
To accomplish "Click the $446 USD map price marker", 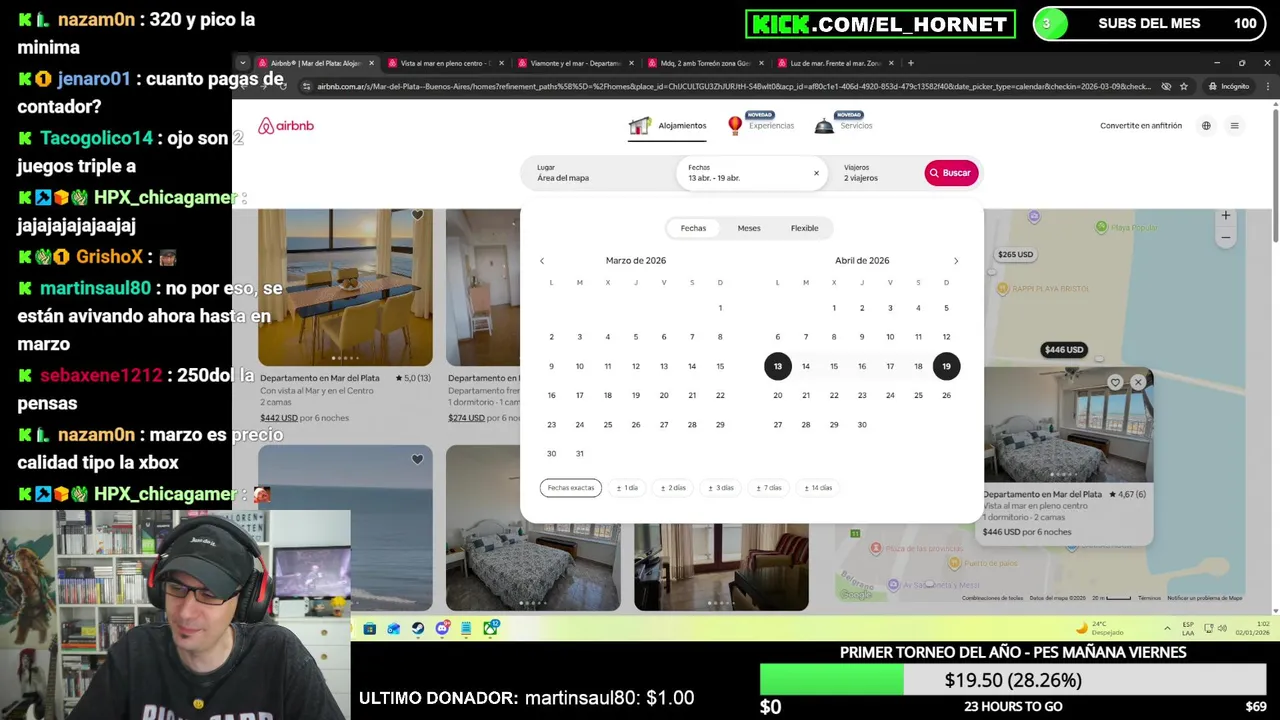I will 1063,350.
